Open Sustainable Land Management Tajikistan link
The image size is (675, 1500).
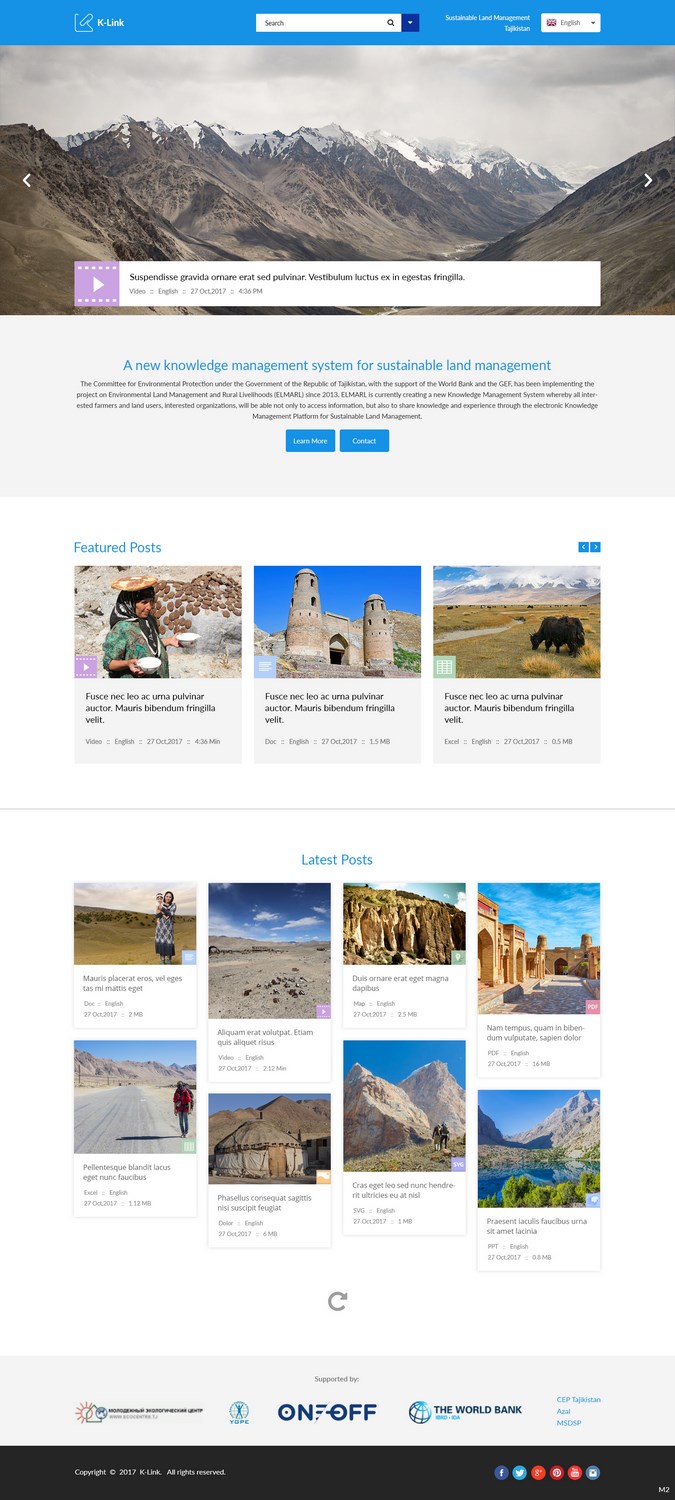pos(488,23)
